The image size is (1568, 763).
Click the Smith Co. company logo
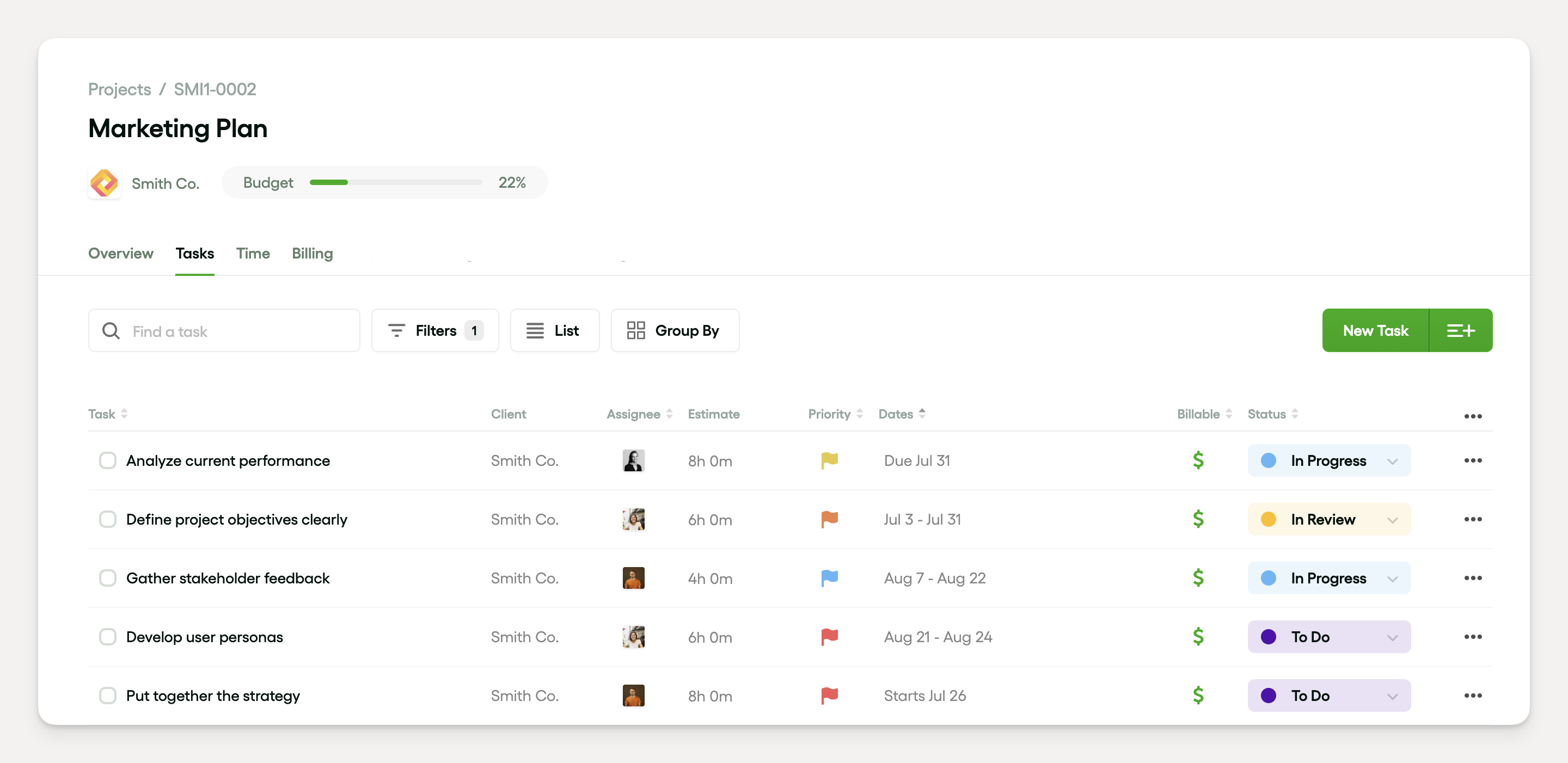click(104, 183)
